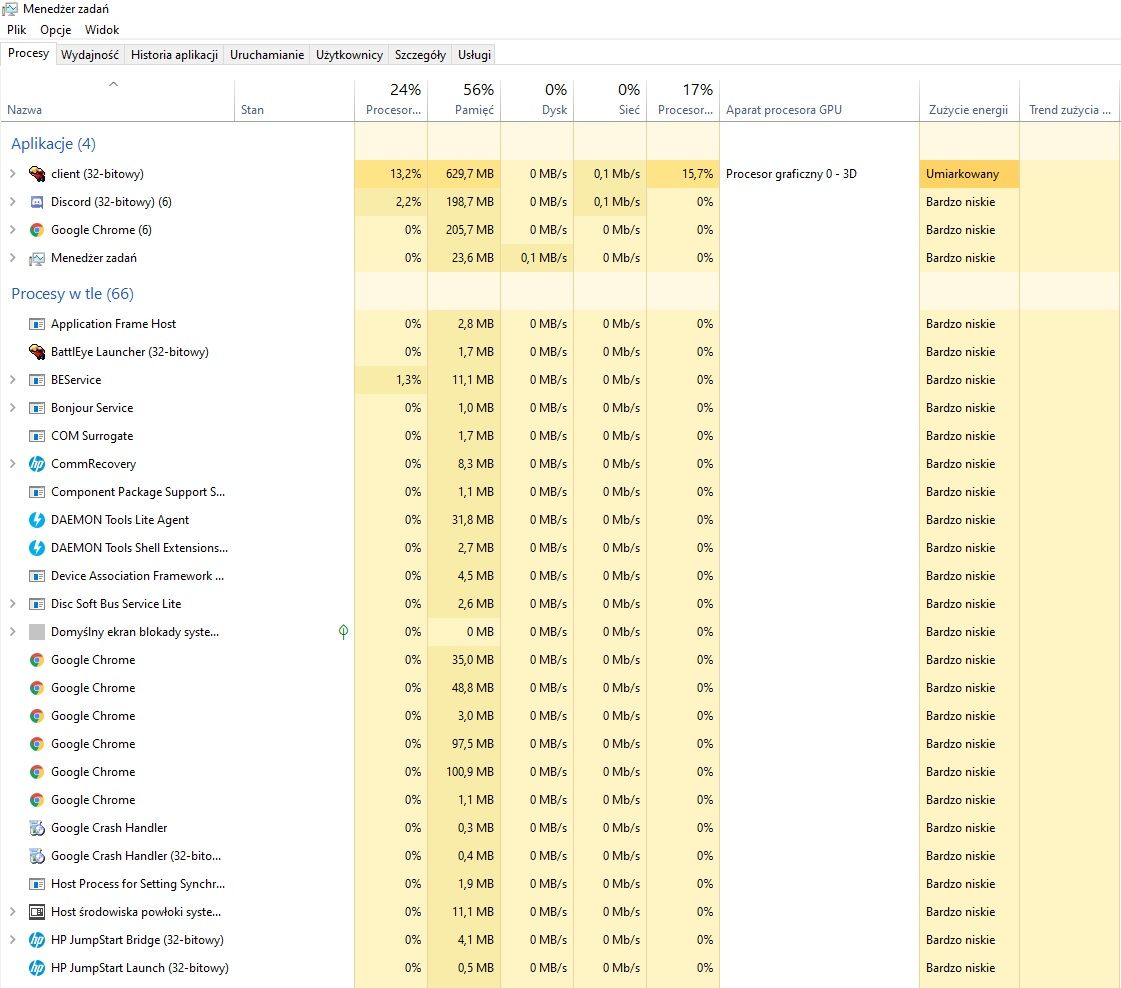1121x988 pixels.
Task: Click the client (32-bitowy) process icon
Action: click(x=36, y=174)
